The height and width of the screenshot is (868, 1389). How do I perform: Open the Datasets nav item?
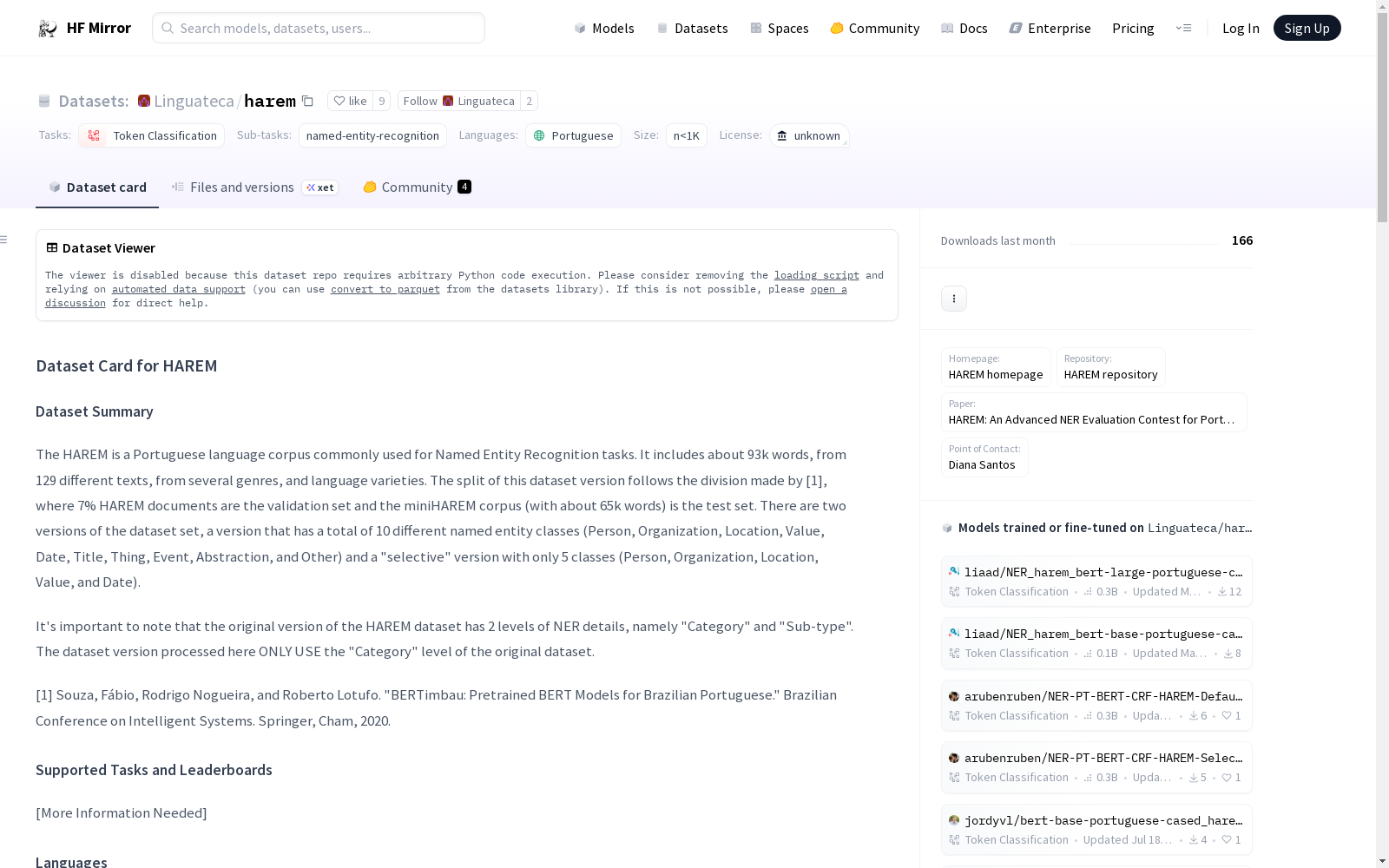692,28
